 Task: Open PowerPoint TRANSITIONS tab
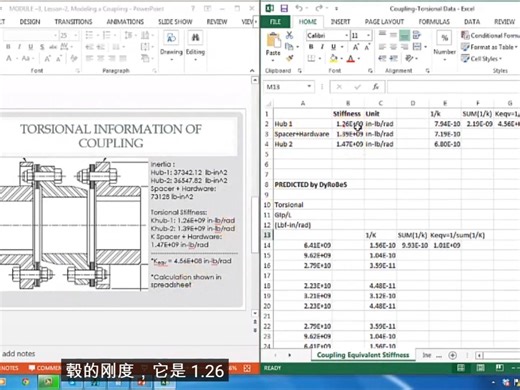[73, 22]
